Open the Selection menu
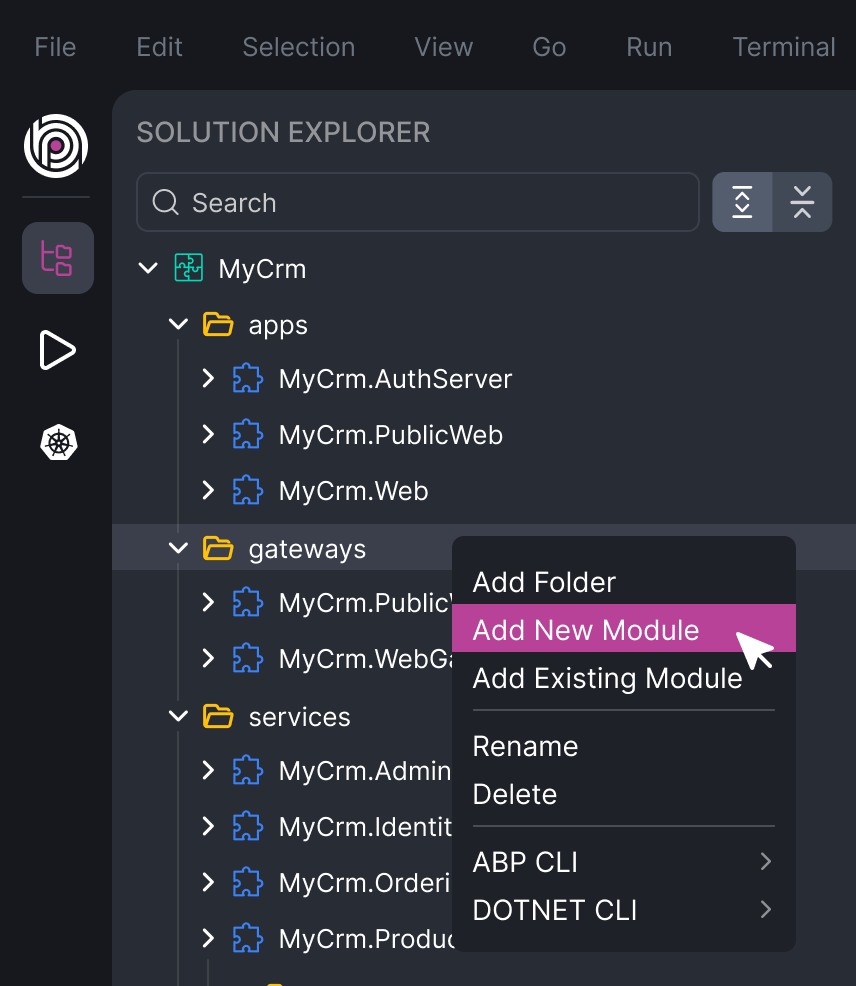 click(299, 47)
